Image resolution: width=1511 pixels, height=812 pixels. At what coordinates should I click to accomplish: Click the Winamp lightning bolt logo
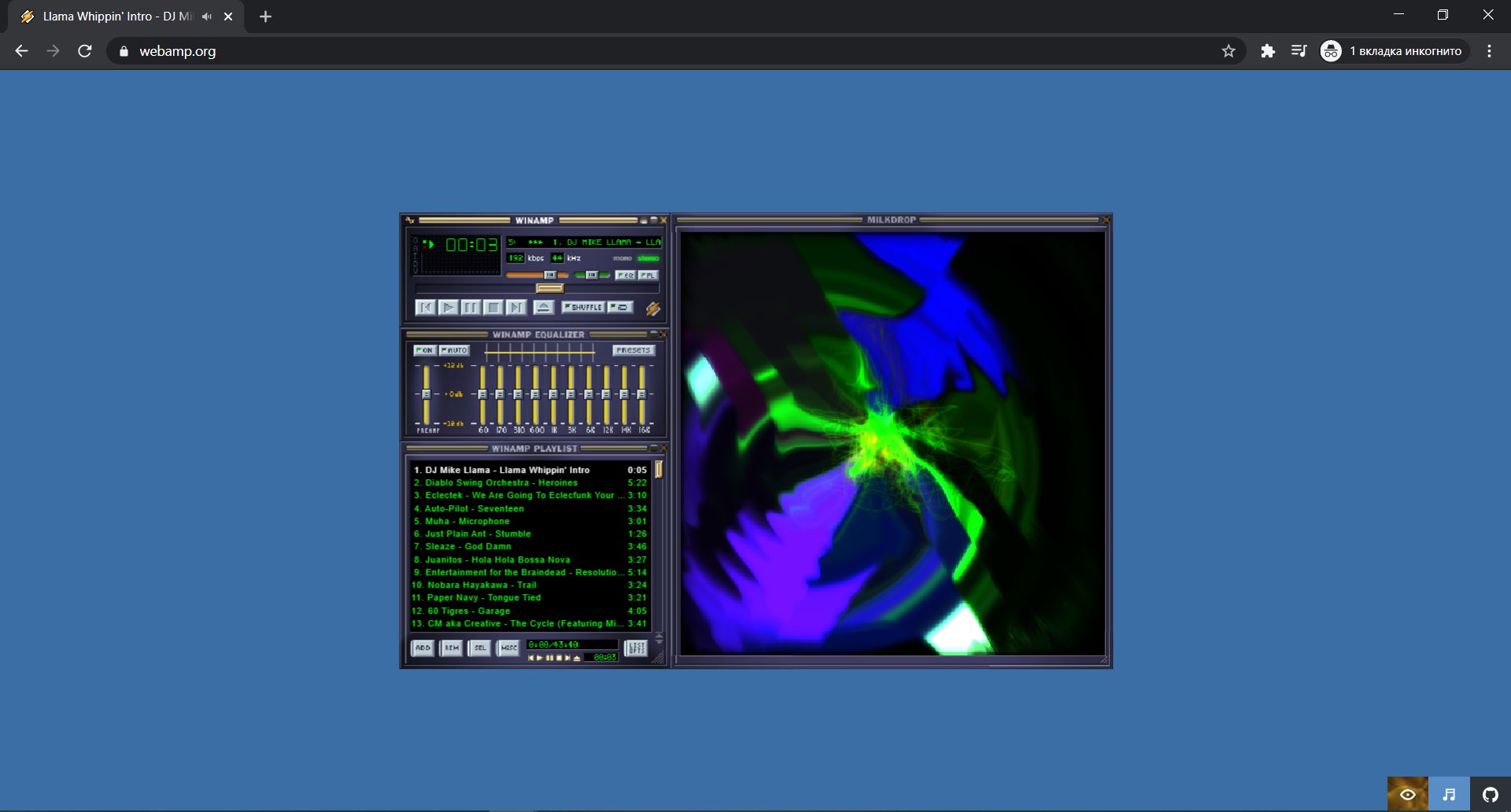point(653,309)
